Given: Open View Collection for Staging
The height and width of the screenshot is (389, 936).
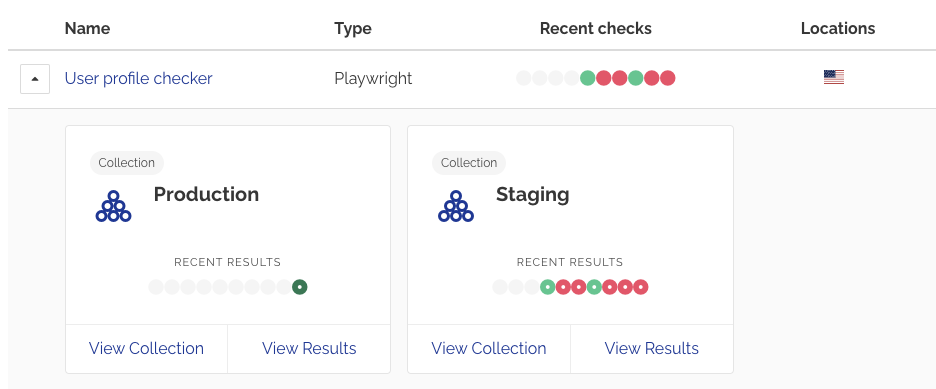Looking at the screenshot, I should pos(489,348).
